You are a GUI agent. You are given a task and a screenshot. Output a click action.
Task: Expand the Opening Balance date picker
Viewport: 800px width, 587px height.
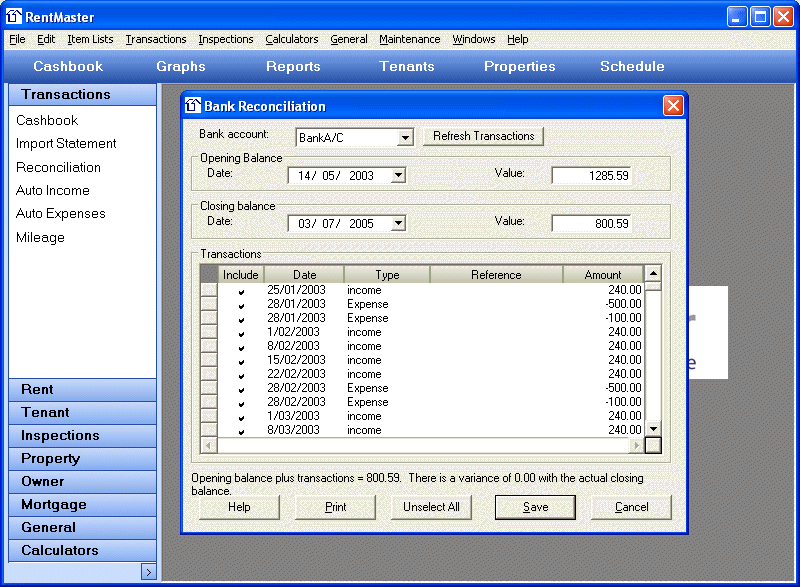pos(398,176)
